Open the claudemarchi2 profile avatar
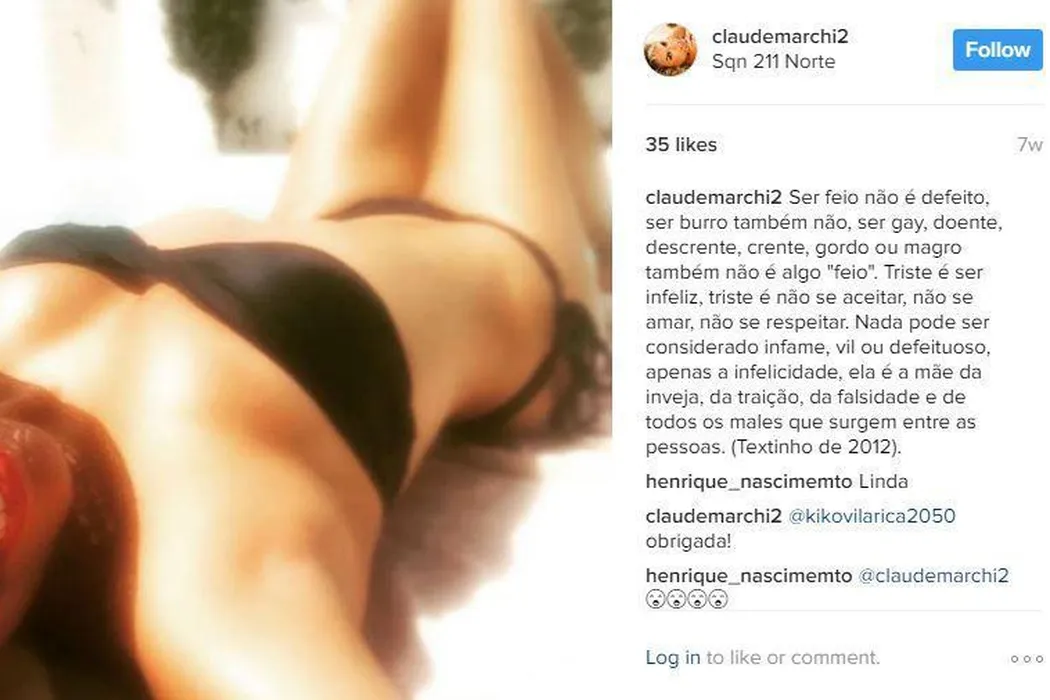The image size is (1050, 700). pos(670,50)
